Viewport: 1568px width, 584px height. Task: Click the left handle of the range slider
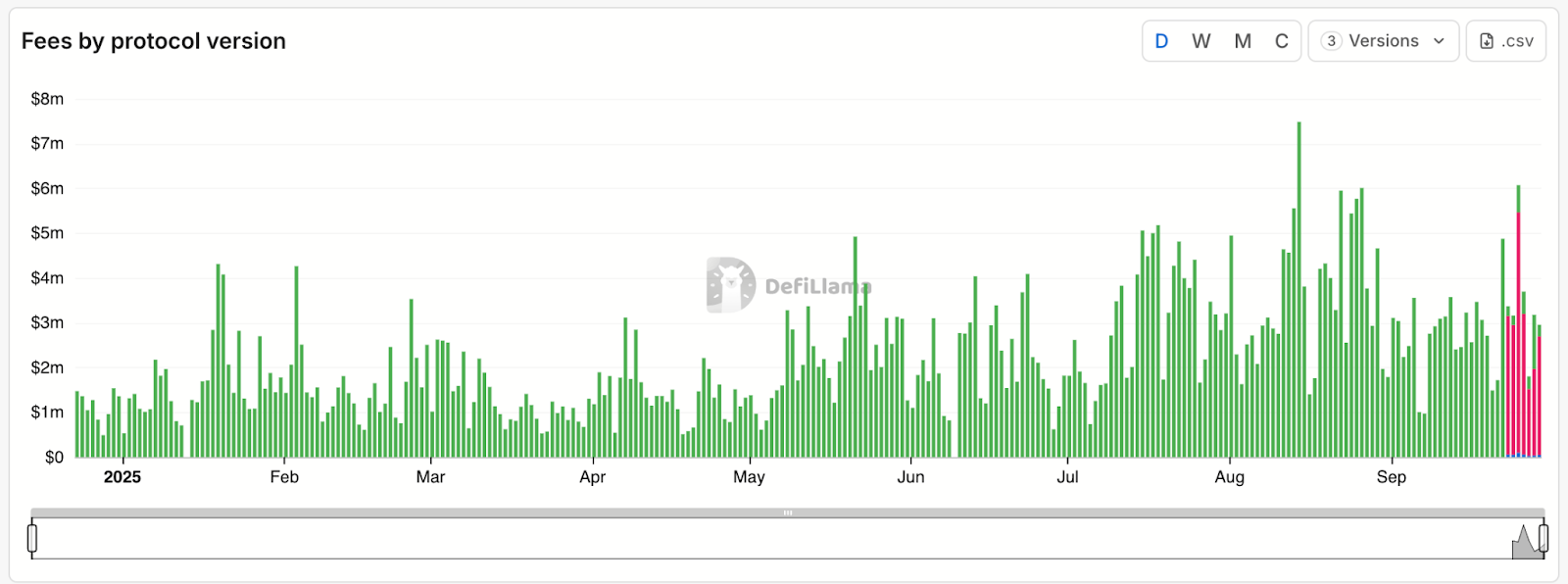pyautogui.click(x=32, y=538)
